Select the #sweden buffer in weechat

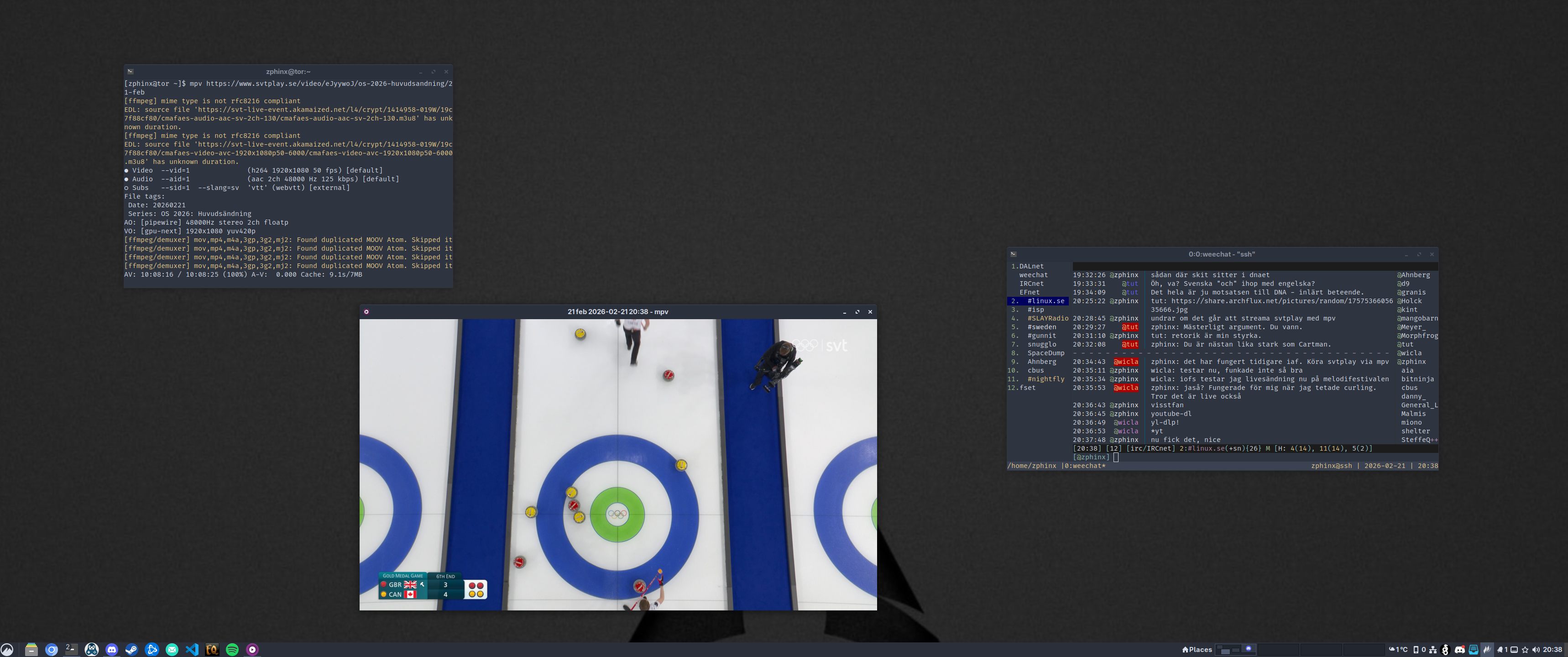click(1041, 327)
